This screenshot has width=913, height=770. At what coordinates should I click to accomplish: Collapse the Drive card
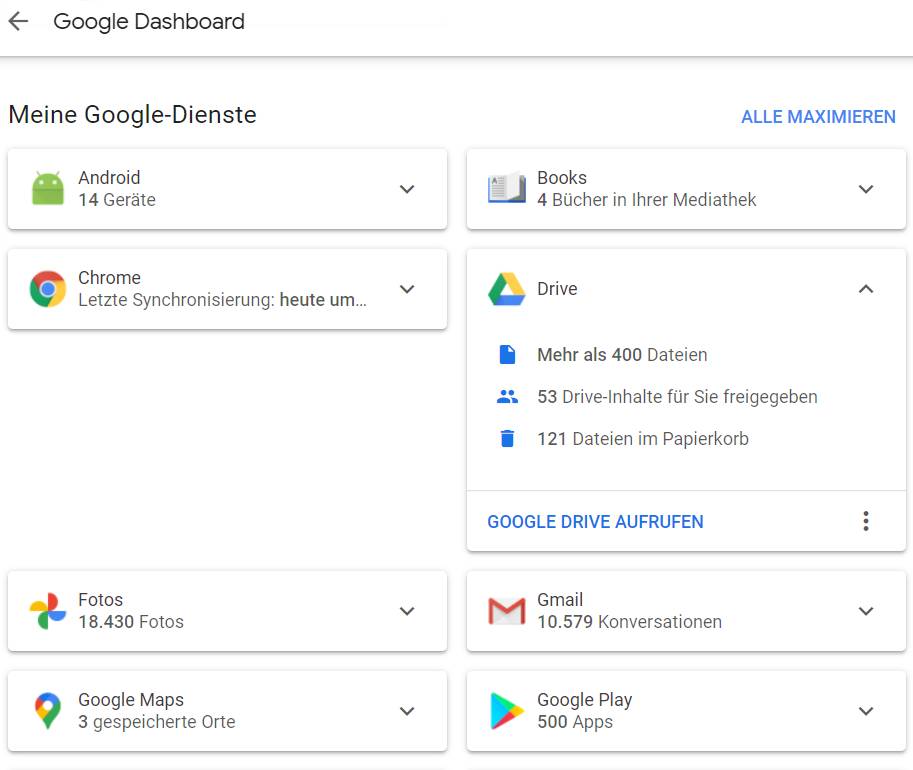866,289
